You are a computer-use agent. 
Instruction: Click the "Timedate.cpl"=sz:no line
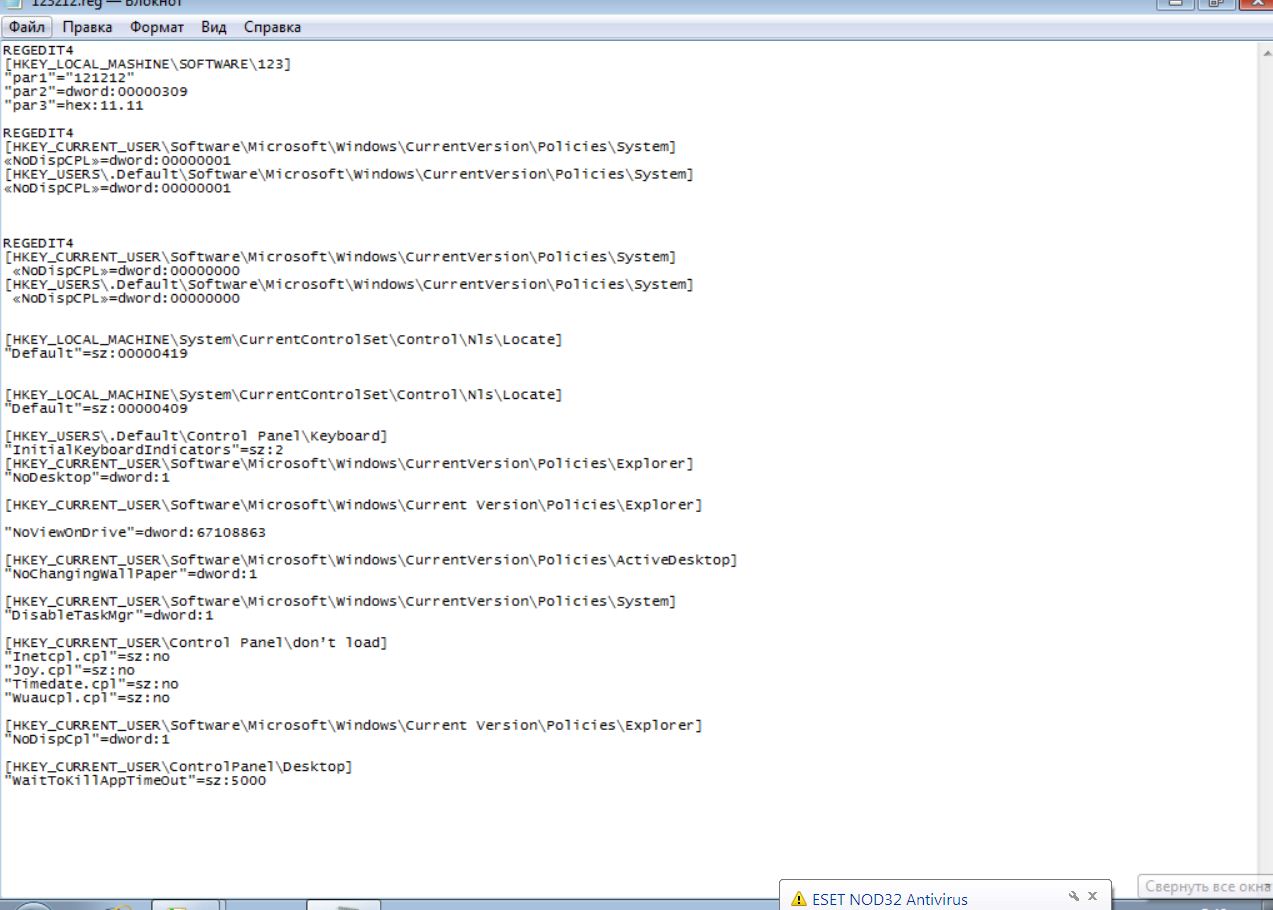[x=91, y=684]
